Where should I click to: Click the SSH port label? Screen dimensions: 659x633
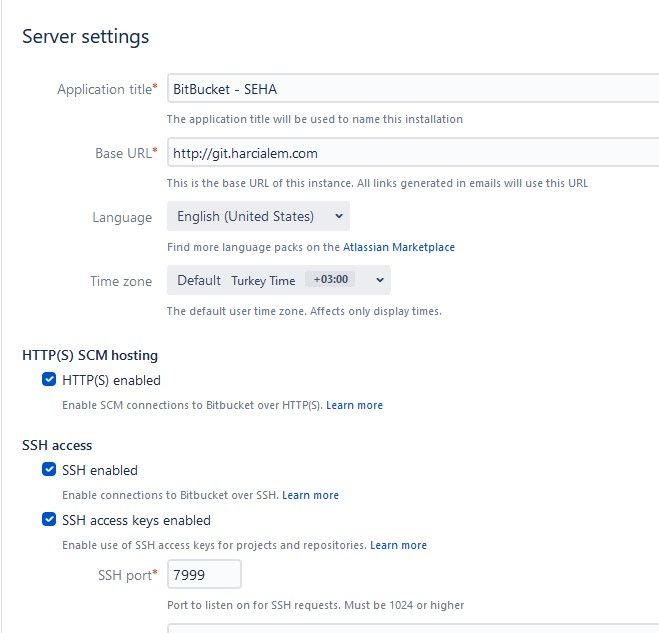click(x=127, y=575)
